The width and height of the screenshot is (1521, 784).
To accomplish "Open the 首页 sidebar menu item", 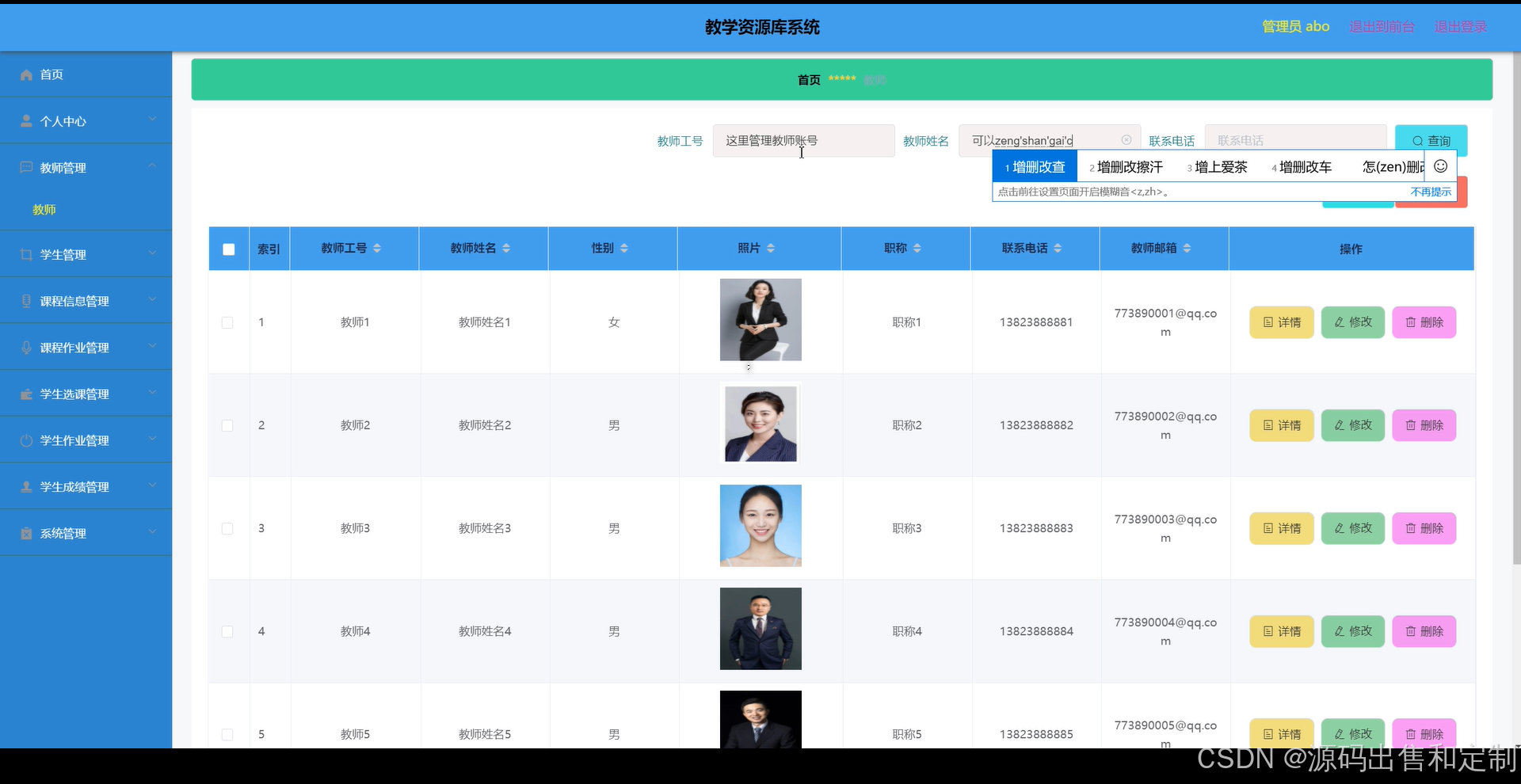I will [x=86, y=74].
